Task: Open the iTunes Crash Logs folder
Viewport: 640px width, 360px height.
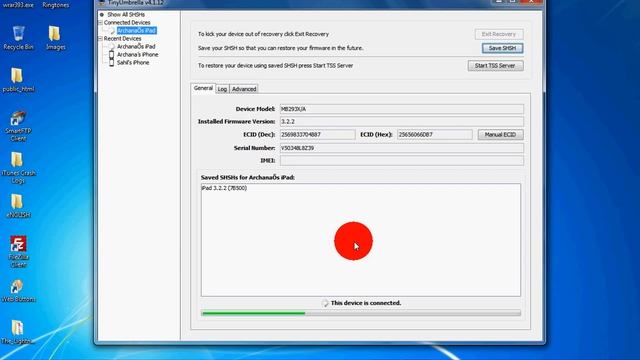Action: click(18, 167)
